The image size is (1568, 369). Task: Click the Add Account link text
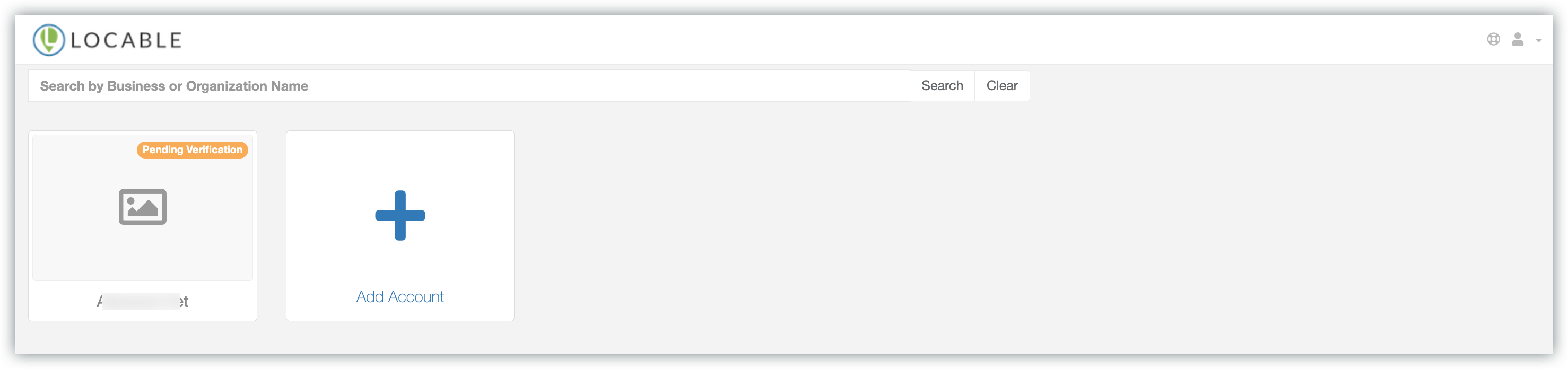pos(400,297)
